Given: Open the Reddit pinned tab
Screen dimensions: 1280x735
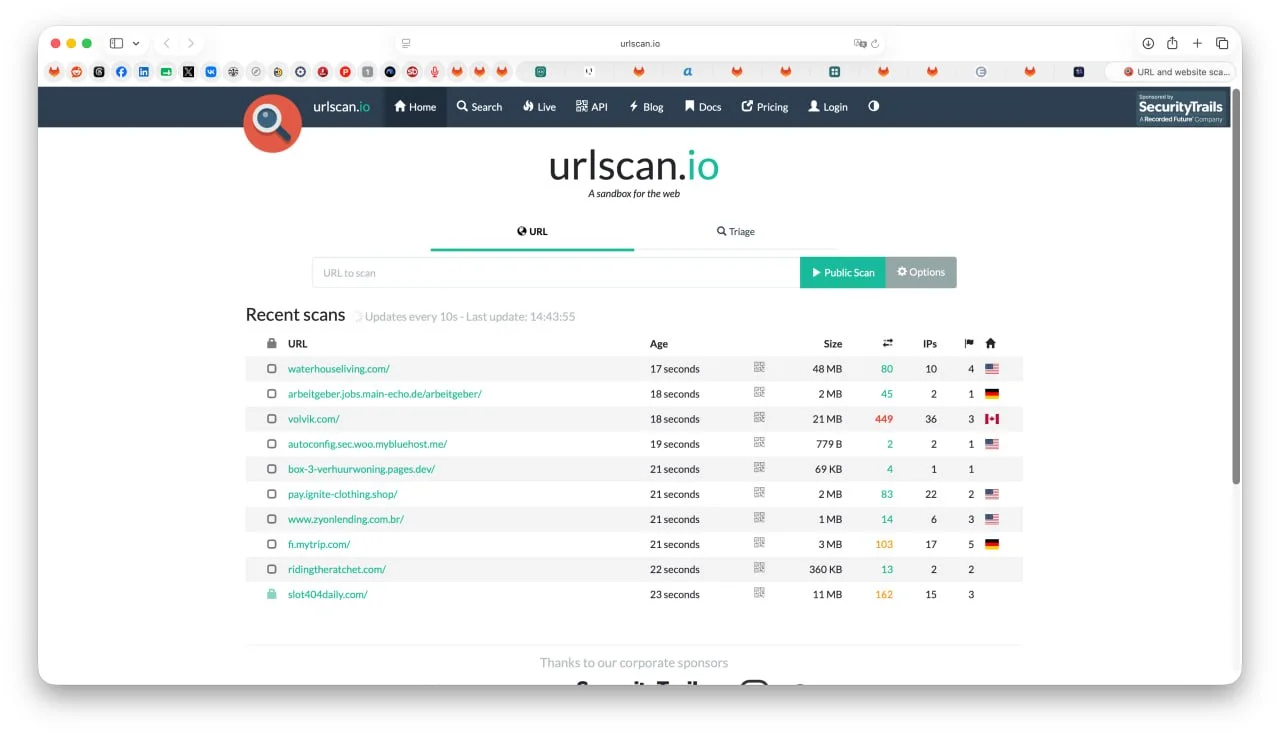Looking at the screenshot, I should pyautogui.click(x=77, y=72).
